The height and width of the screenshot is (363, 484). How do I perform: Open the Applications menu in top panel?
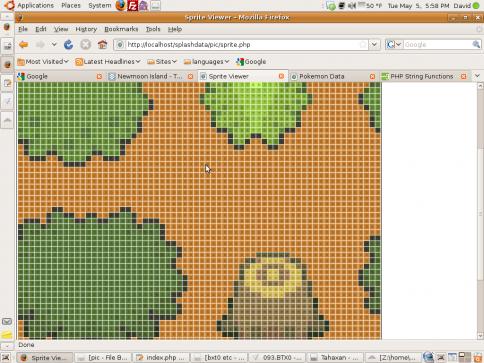pyautogui.click(x=35, y=5)
